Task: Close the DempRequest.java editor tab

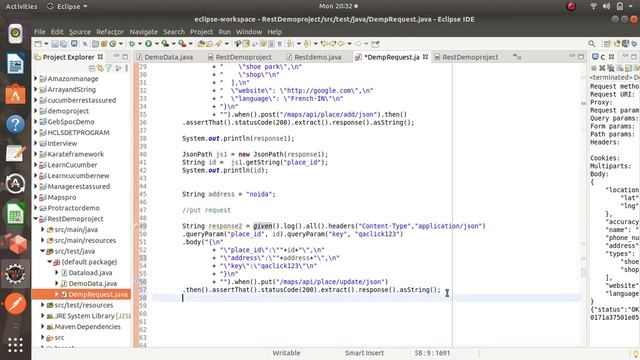Action: click(425, 57)
